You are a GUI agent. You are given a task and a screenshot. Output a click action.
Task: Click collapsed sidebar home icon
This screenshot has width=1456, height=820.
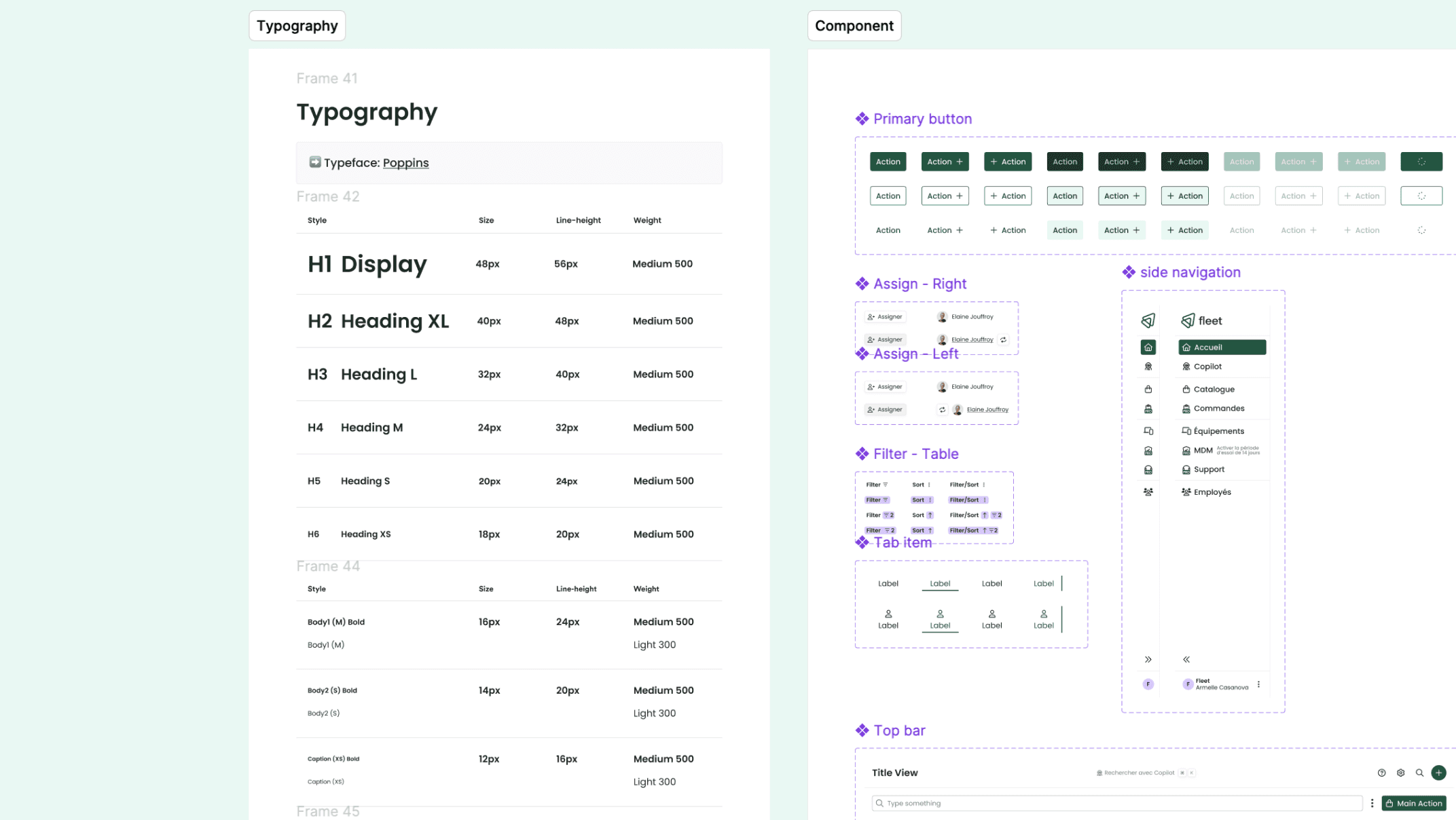coord(1148,348)
